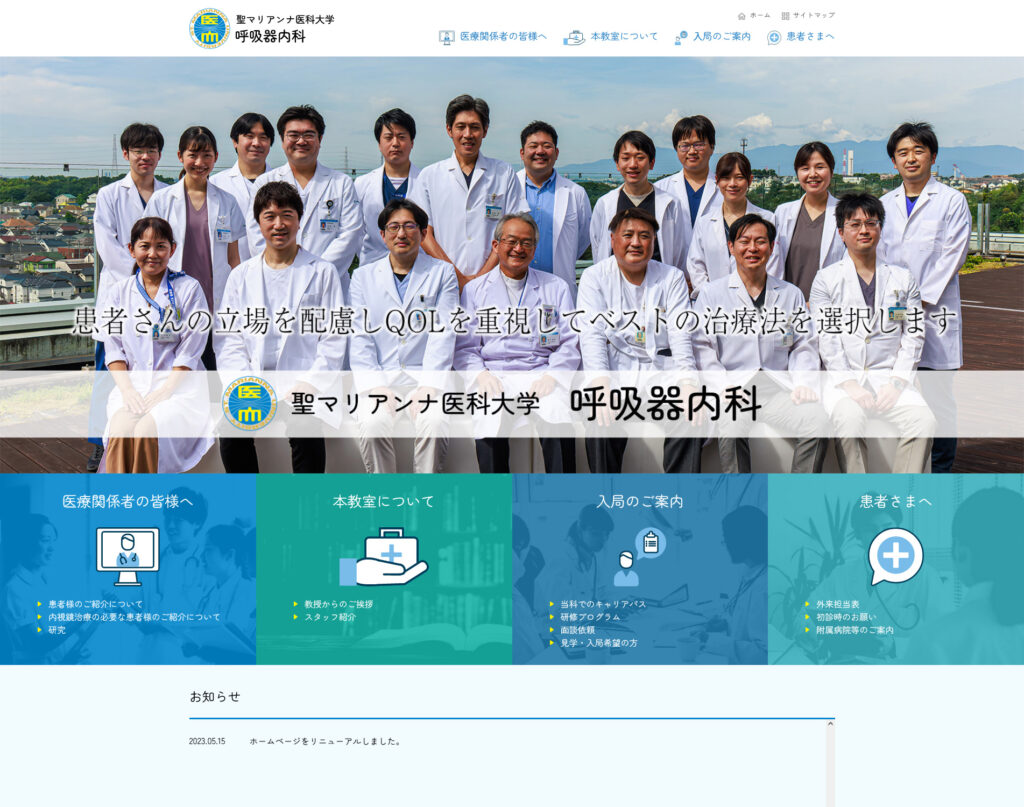Click the home icon beside ホーム
Viewport: 1024px width, 807px height.
point(741,16)
